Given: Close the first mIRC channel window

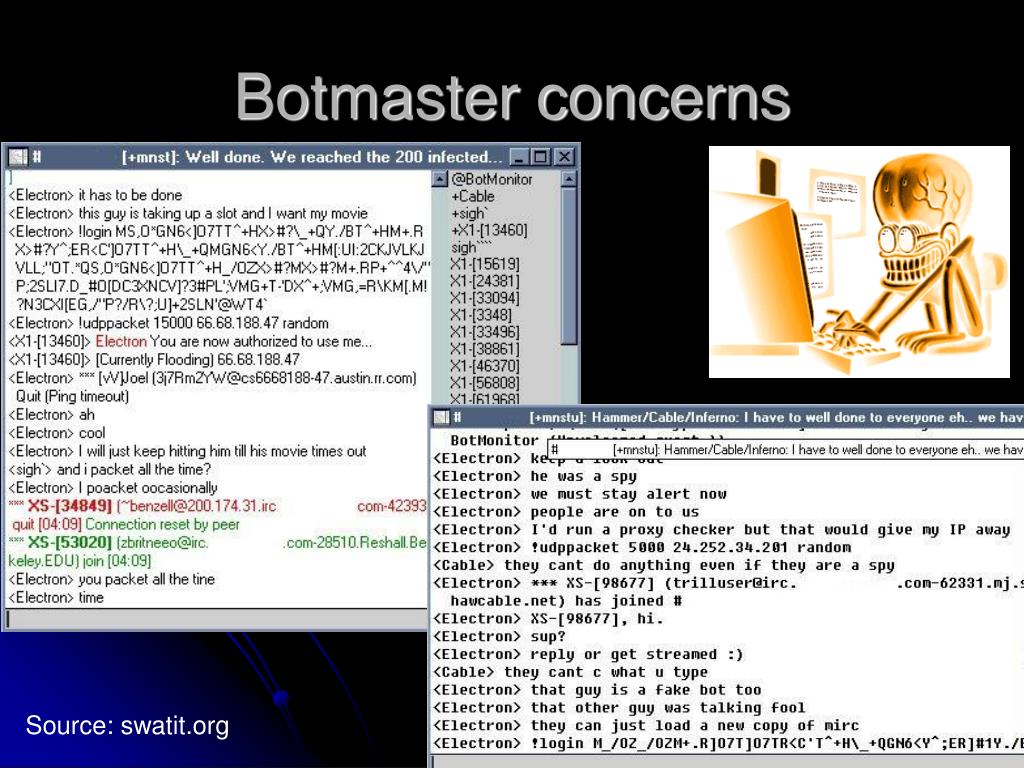Looking at the screenshot, I should [564, 157].
